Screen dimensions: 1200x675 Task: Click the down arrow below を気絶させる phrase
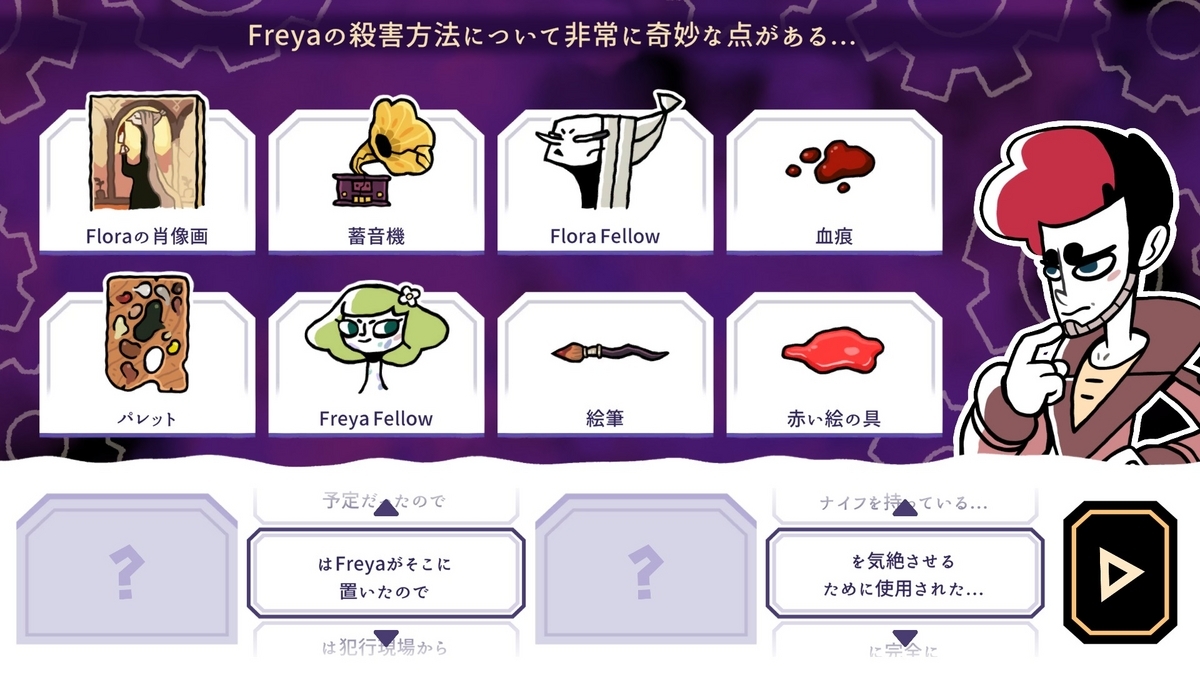point(905,638)
